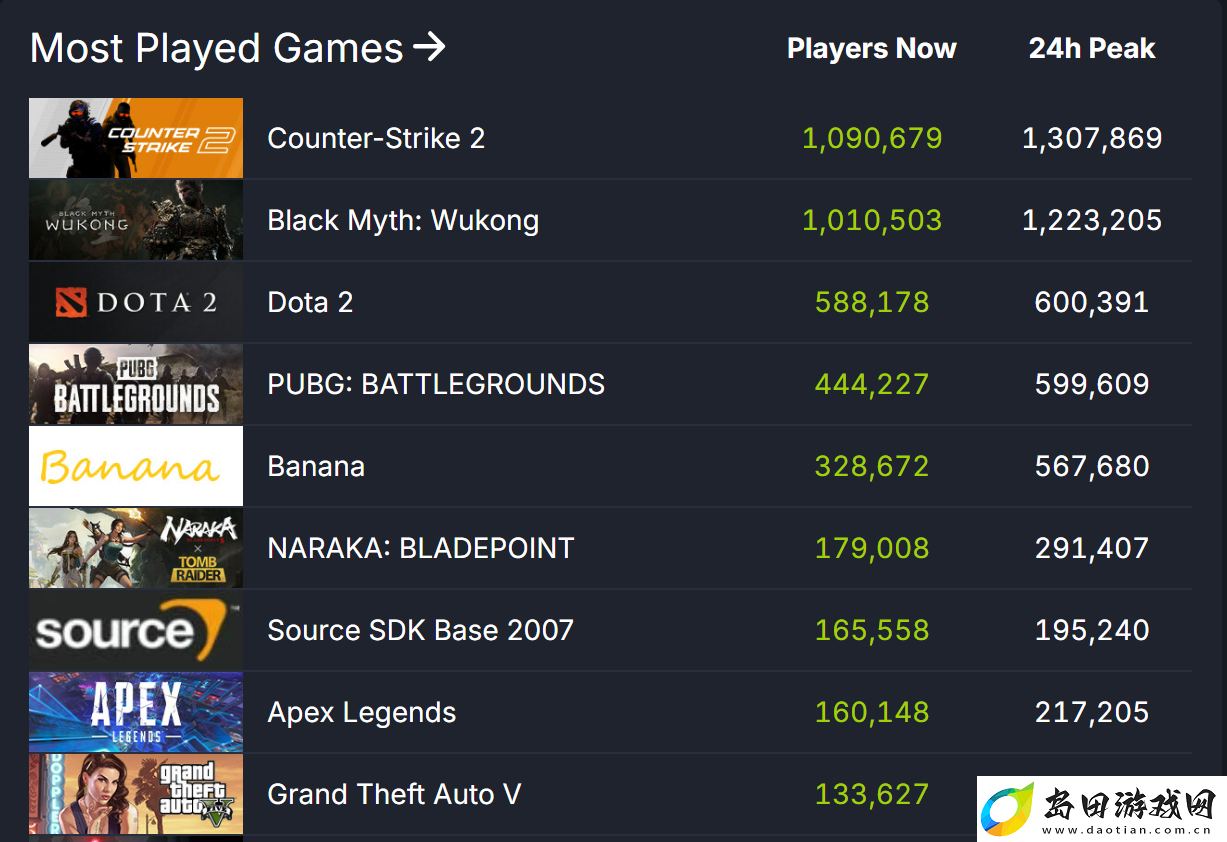The height and width of the screenshot is (842, 1227).
Task: Click the Banana game name
Action: pyautogui.click(x=316, y=466)
